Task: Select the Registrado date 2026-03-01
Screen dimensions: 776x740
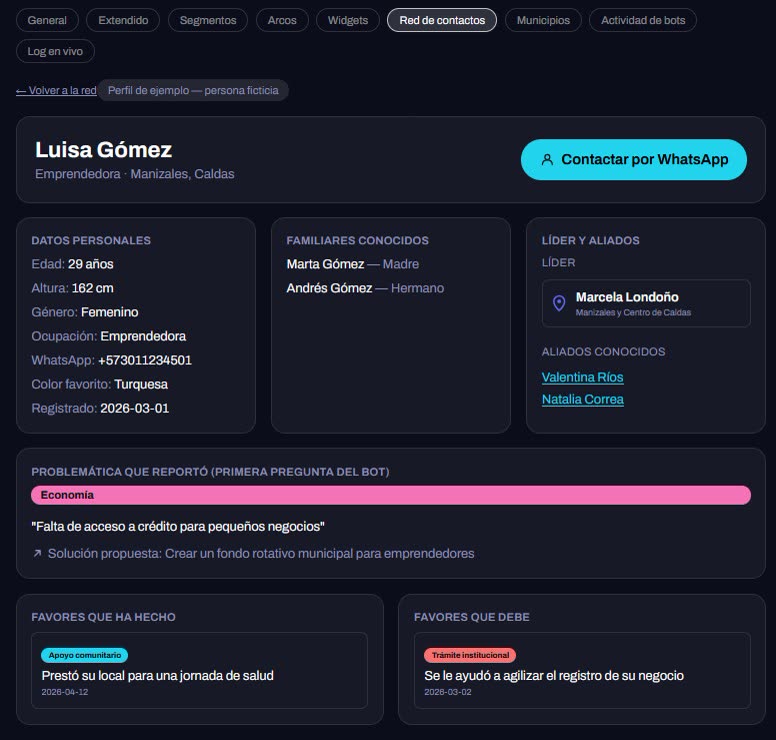Action: (135, 408)
